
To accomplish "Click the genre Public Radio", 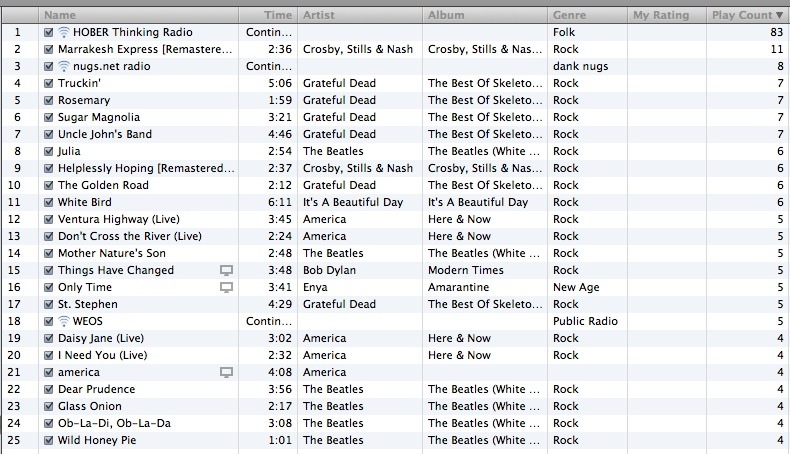I will click(585, 321).
